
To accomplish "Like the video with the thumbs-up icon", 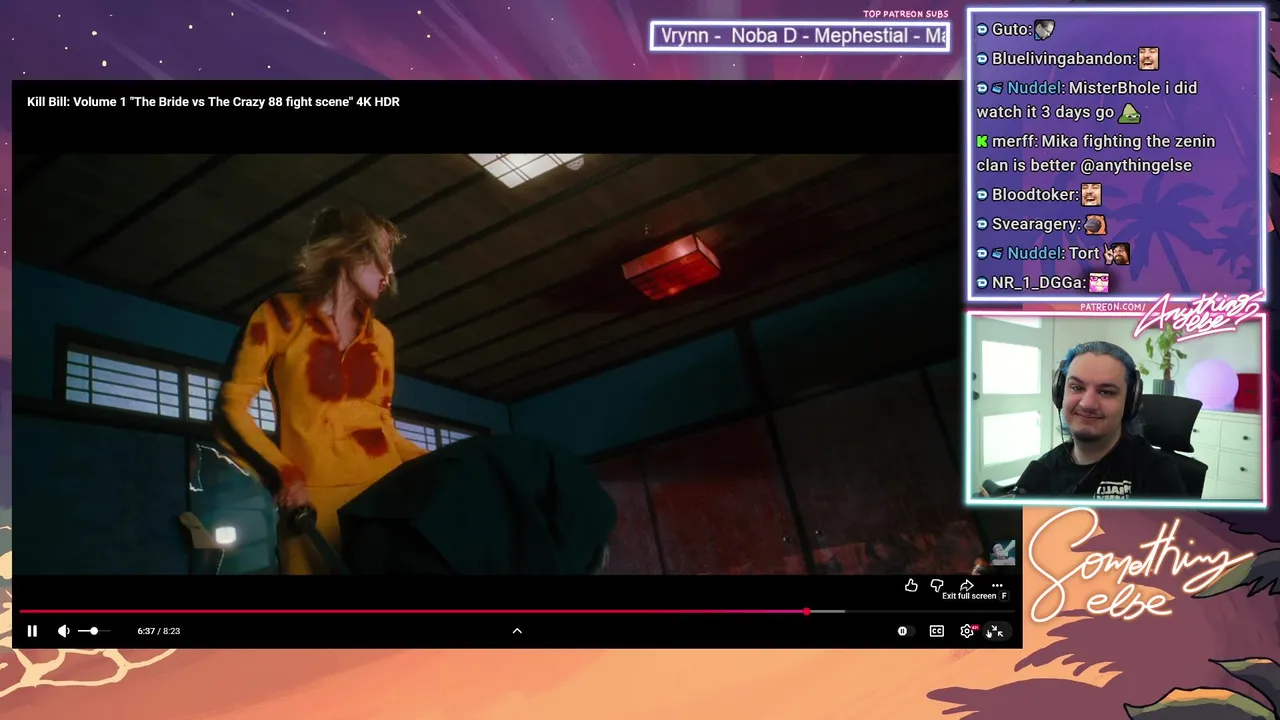I will click(911, 585).
